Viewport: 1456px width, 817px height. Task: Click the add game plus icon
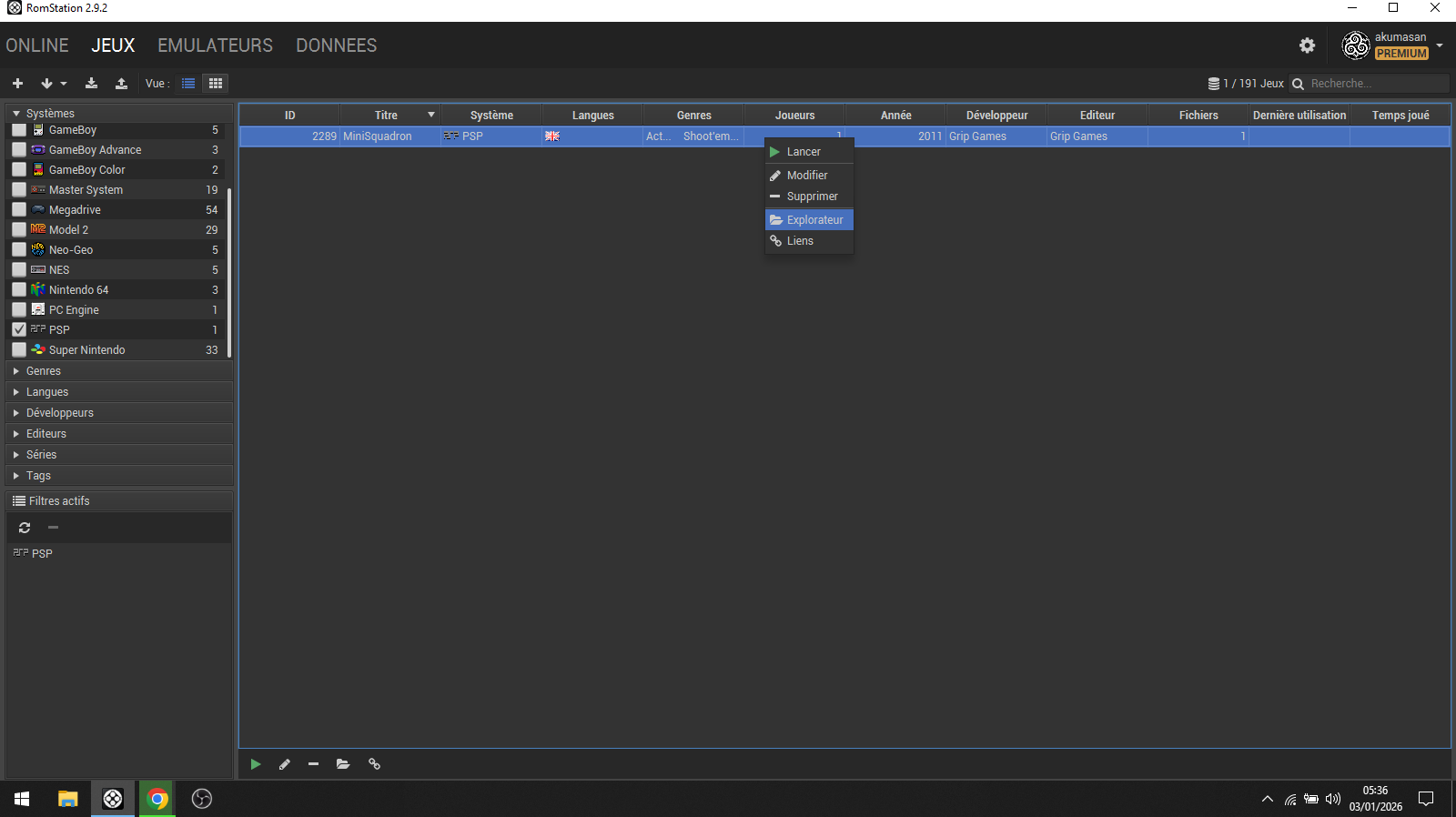pyautogui.click(x=17, y=84)
